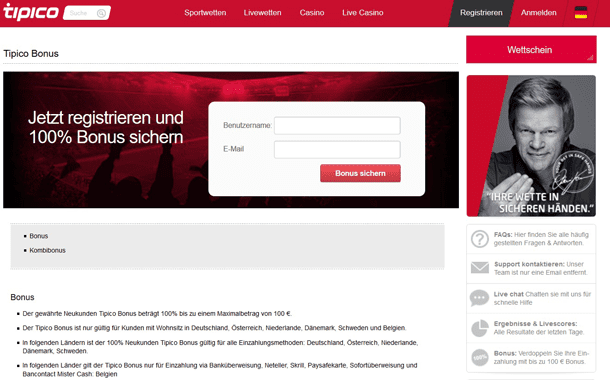This screenshot has width=610, height=380.
Task: Select the German flag language icon
Action: click(x=581, y=12)
